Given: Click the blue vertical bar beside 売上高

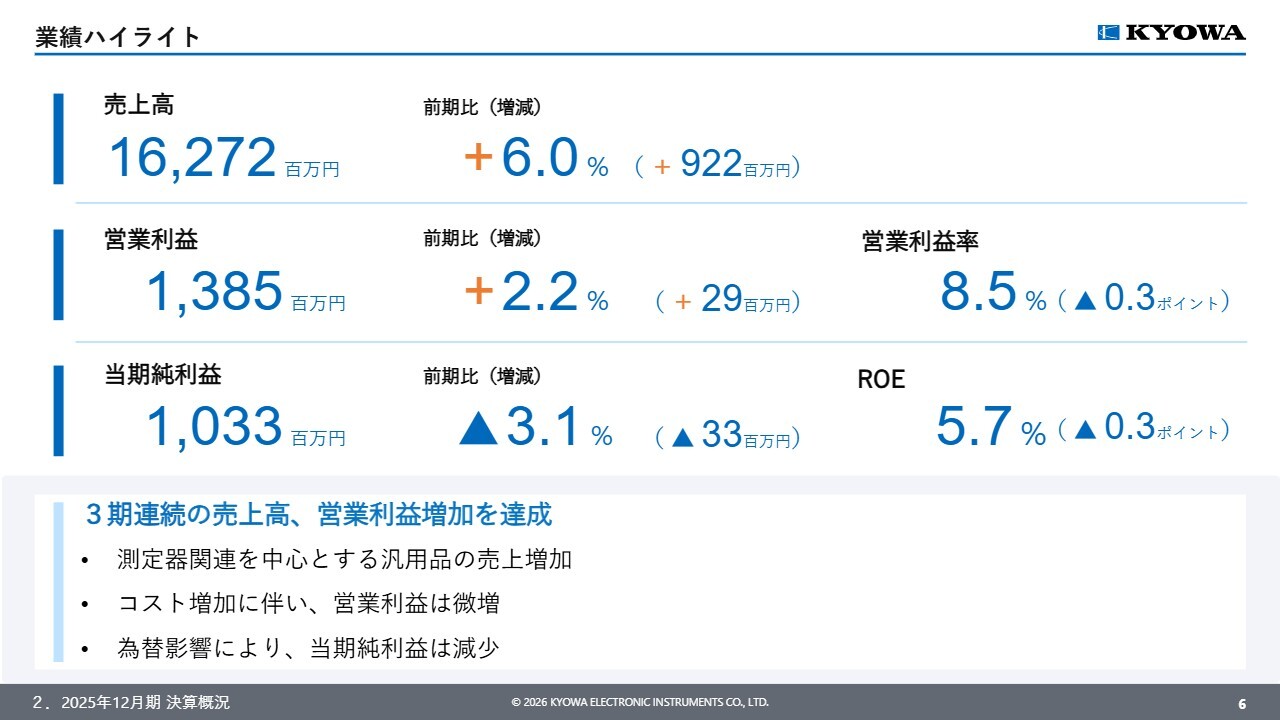Looking at the screenshot, I should 58,139.
